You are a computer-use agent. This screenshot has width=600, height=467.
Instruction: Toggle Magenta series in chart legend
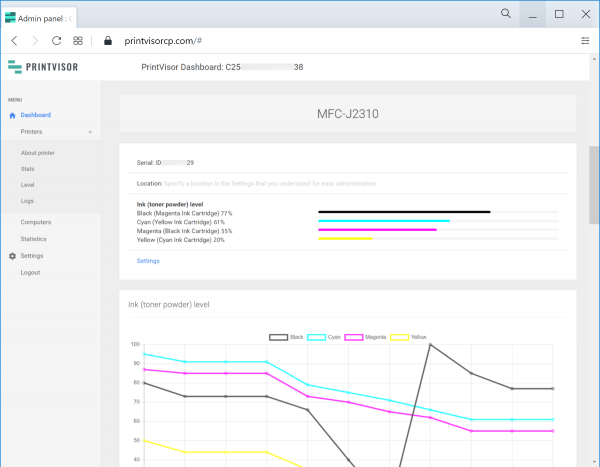366,337
